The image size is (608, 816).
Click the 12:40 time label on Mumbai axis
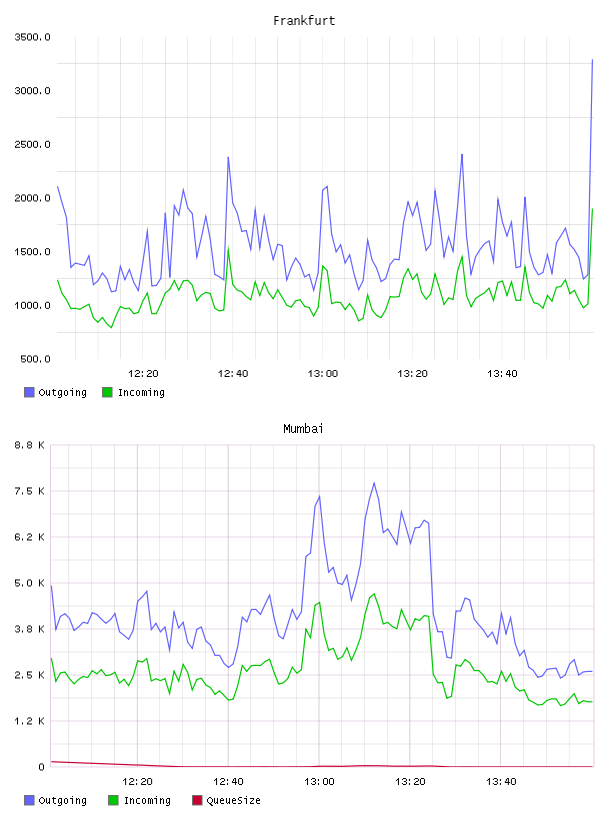(228, 782)
